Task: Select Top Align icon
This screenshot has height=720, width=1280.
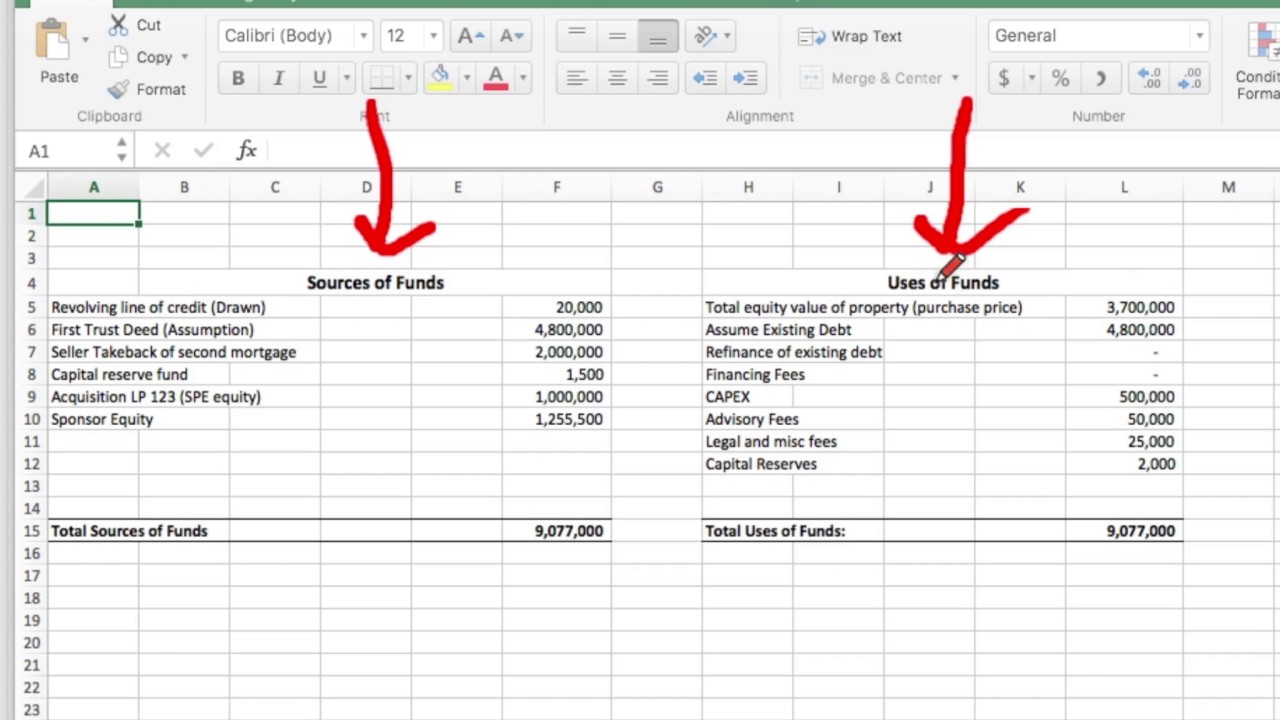Action: tap(576, 36)
